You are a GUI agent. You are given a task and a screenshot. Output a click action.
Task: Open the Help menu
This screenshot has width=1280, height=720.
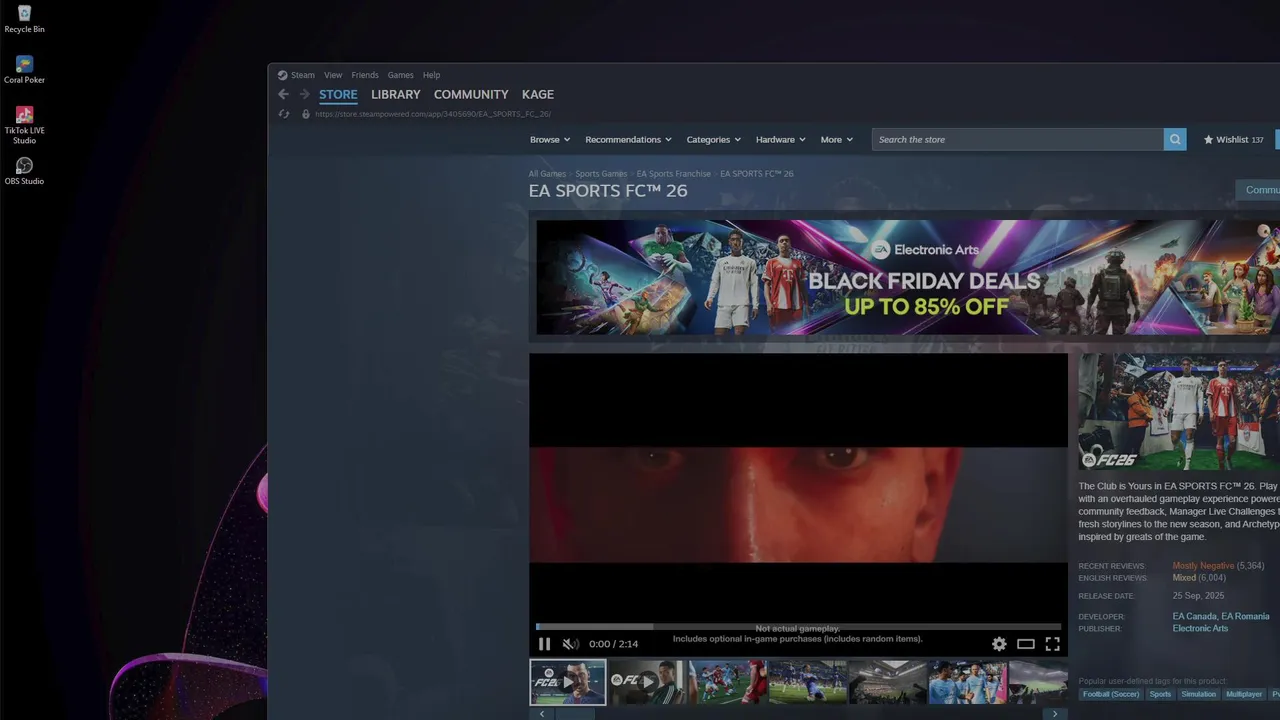point(431,75)
